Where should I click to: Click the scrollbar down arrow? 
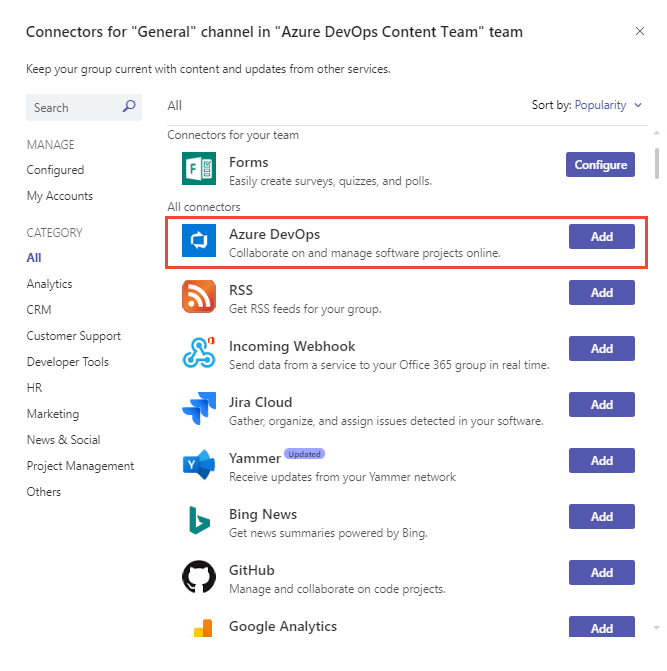tap(656, 628)
